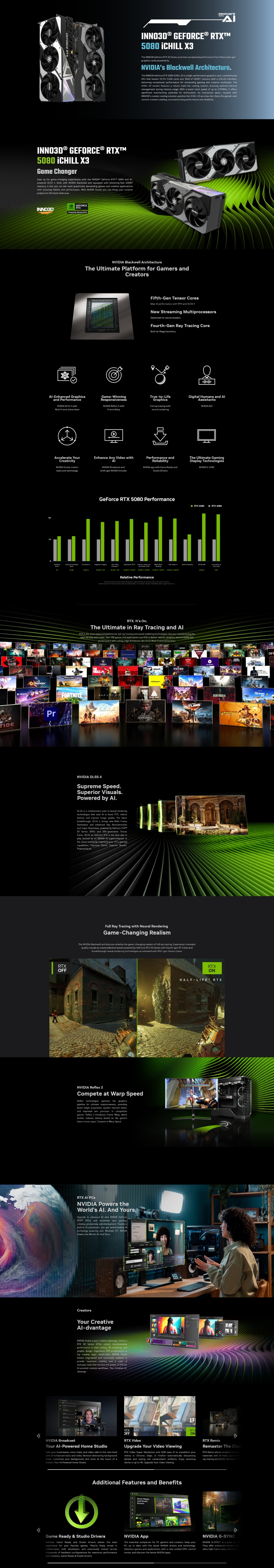Click the left arrow of RTX Broadcast carousel
The image size is (274, 1568).
tap(39, 1435)
